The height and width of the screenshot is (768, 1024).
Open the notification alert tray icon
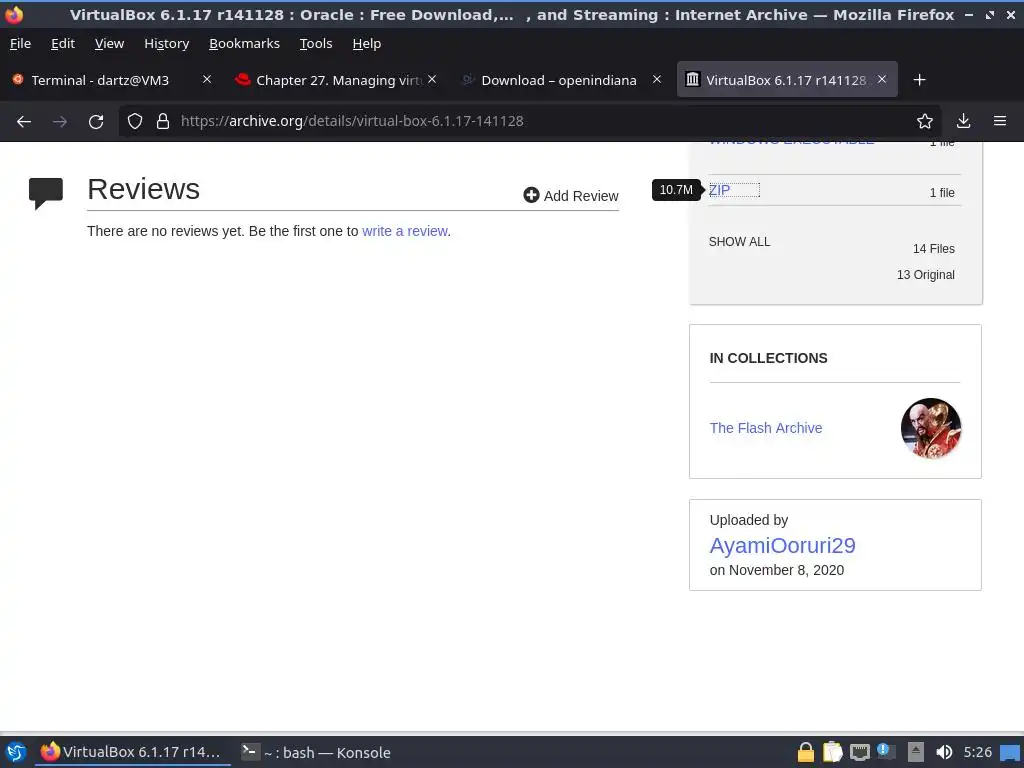coord(886,751)
